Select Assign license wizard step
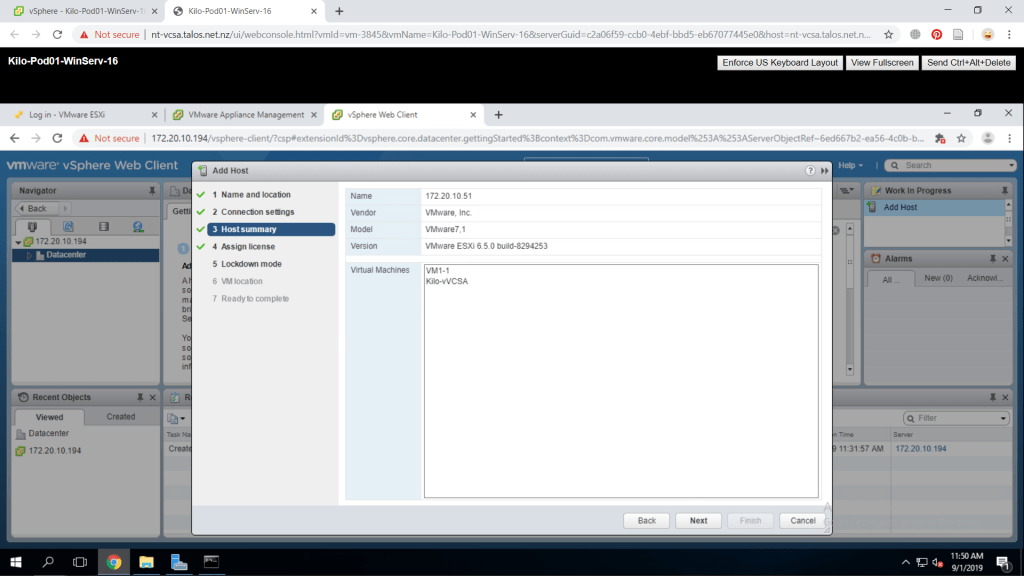This screenshot has width=1024, height=576. [x=247, y=246]
